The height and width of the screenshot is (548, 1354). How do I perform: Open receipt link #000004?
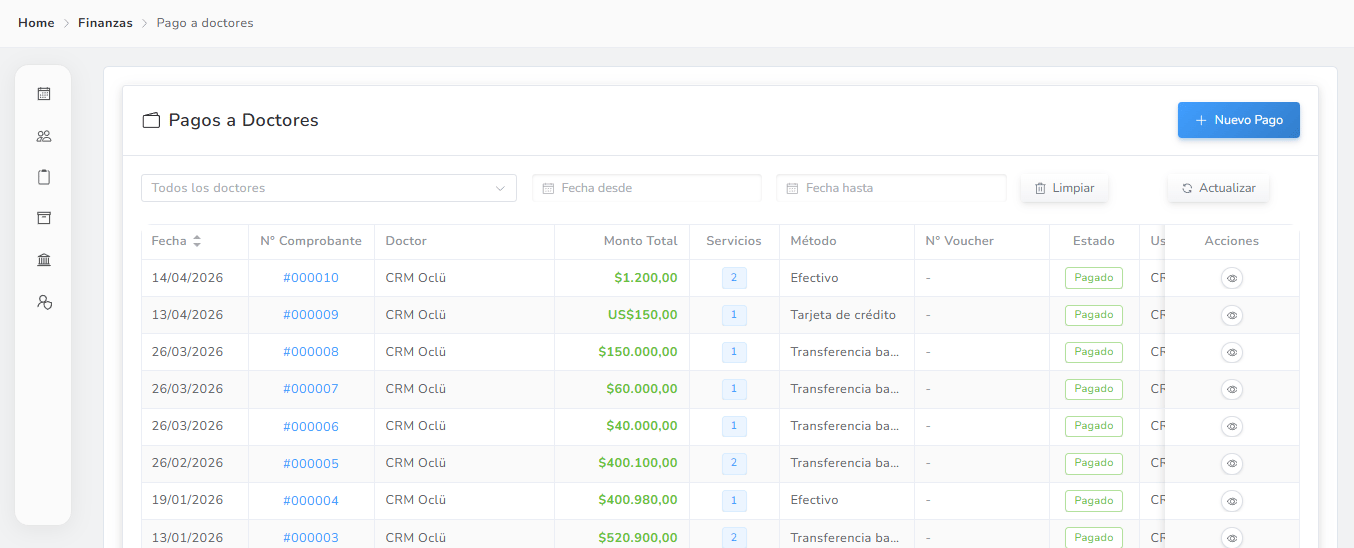point(311,501)
